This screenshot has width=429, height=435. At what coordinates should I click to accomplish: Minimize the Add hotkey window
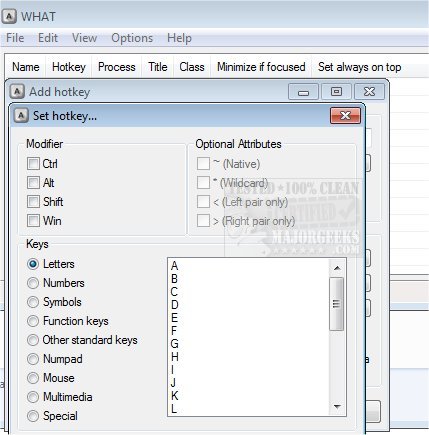303,92
